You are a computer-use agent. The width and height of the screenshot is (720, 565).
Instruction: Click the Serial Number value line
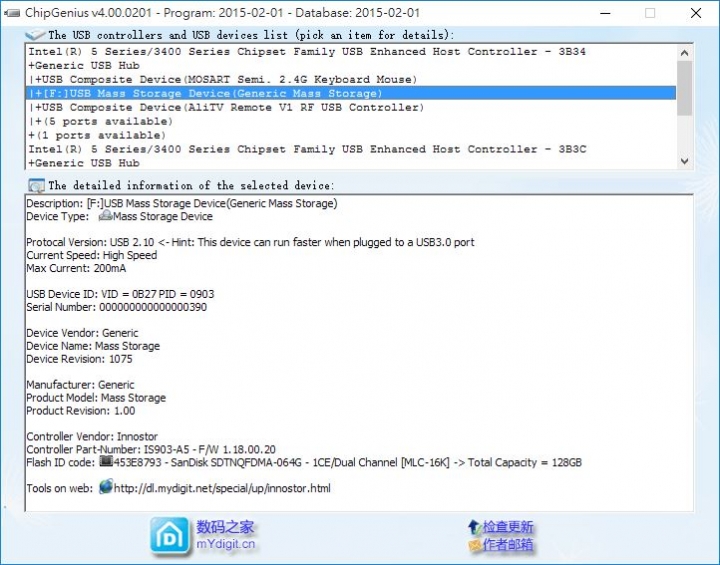(116, 307)
